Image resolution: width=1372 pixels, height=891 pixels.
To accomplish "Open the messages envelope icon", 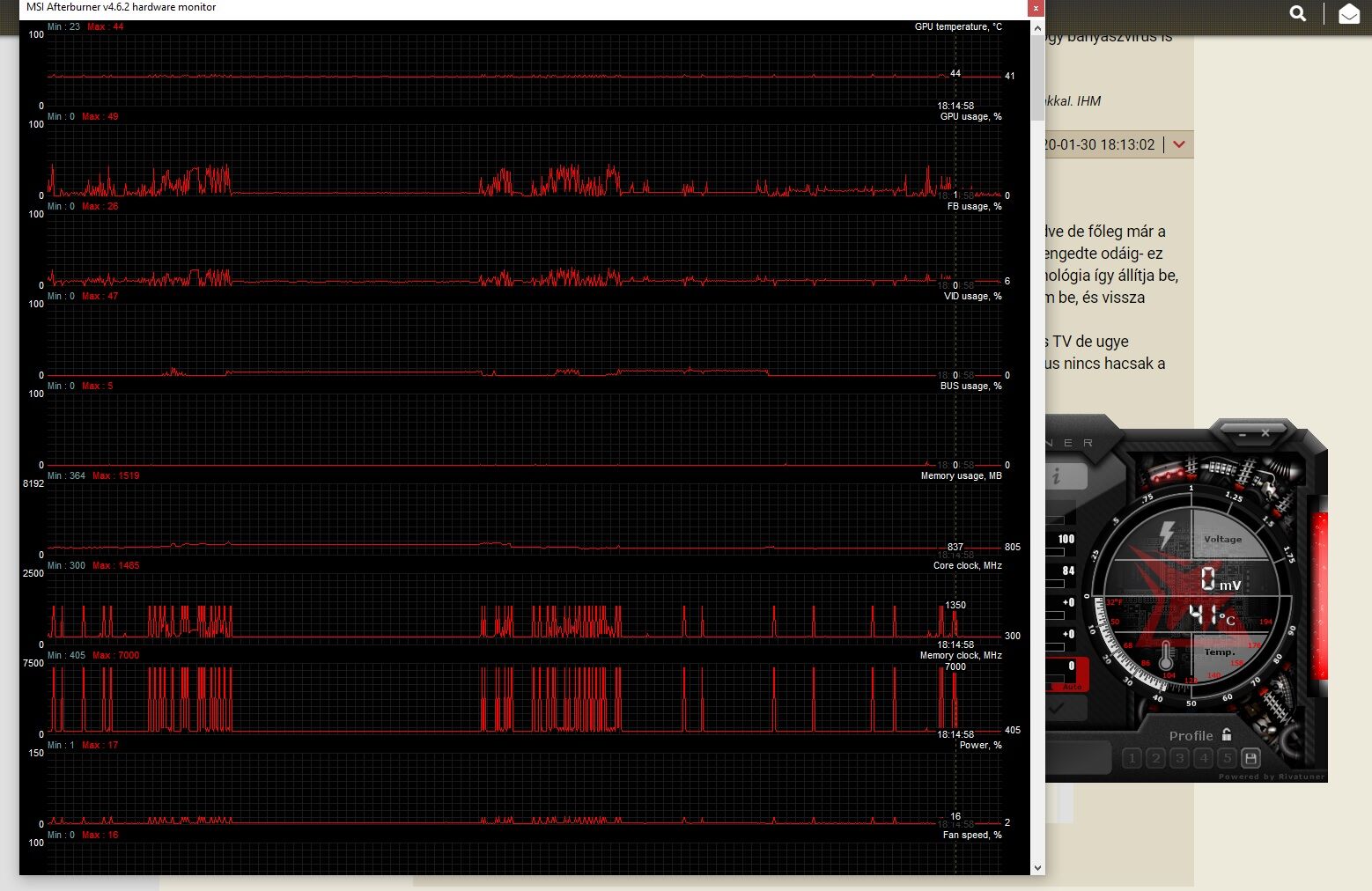I will pyautogui.click(x=1349, y=13).
